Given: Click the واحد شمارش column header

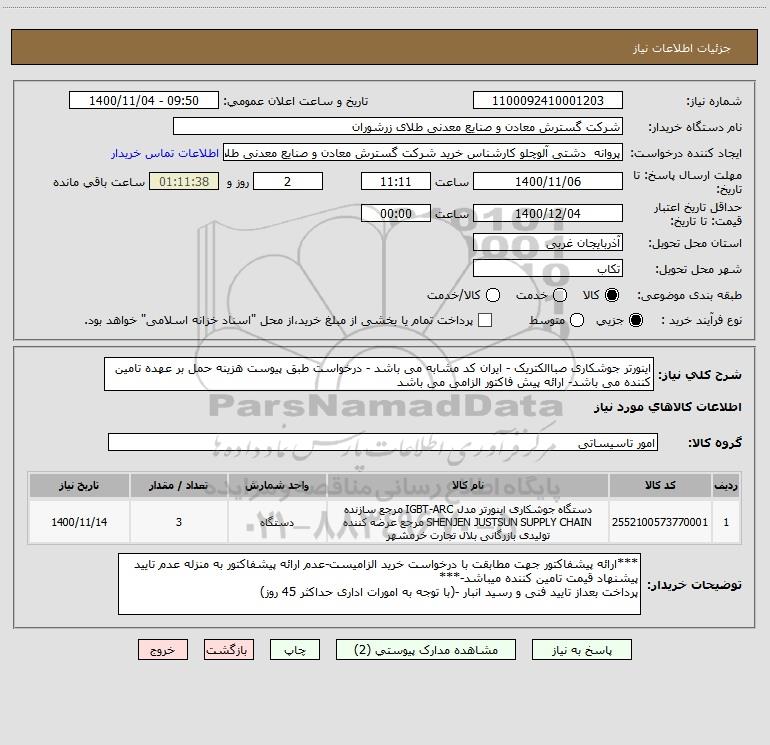Looking at the screenshot, I should click(277, 485).
